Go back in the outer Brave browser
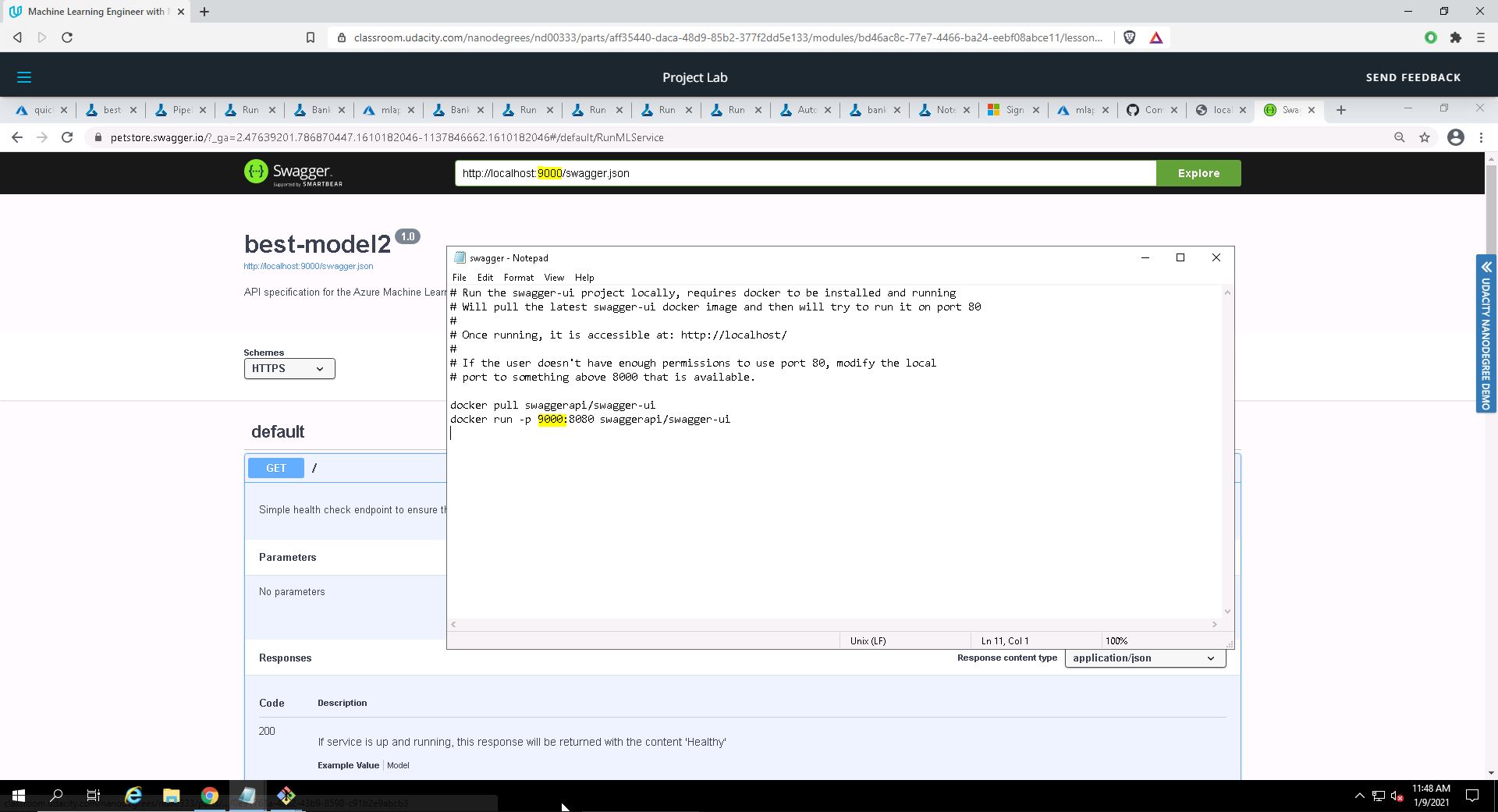The height and width of the screenshot is (812, 1498). point(17,37)
